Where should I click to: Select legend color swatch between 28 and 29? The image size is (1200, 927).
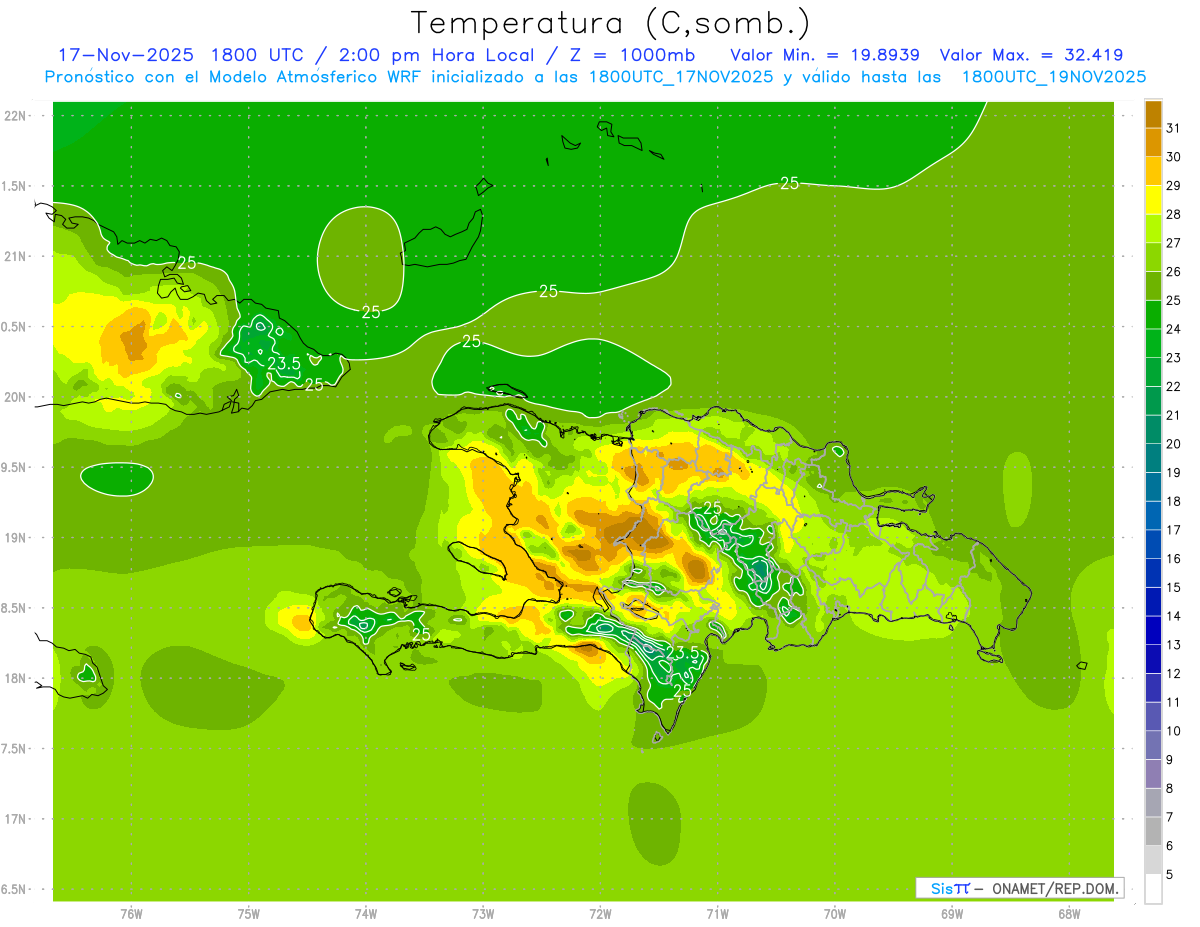click(1153, 200)
